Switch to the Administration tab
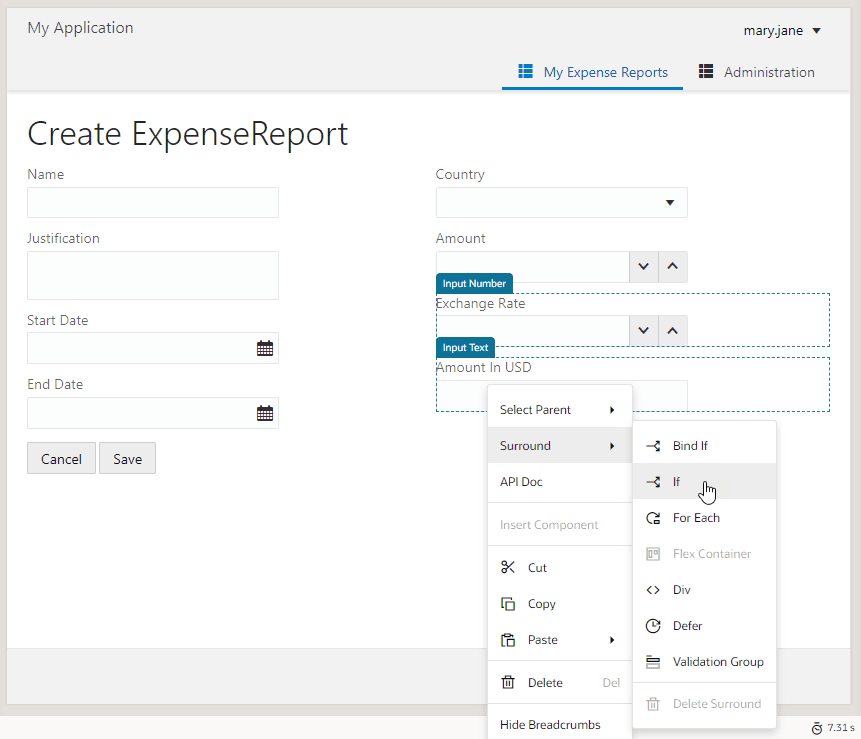The width and height of the screenshot is (861, 739). tap(756, 72)
